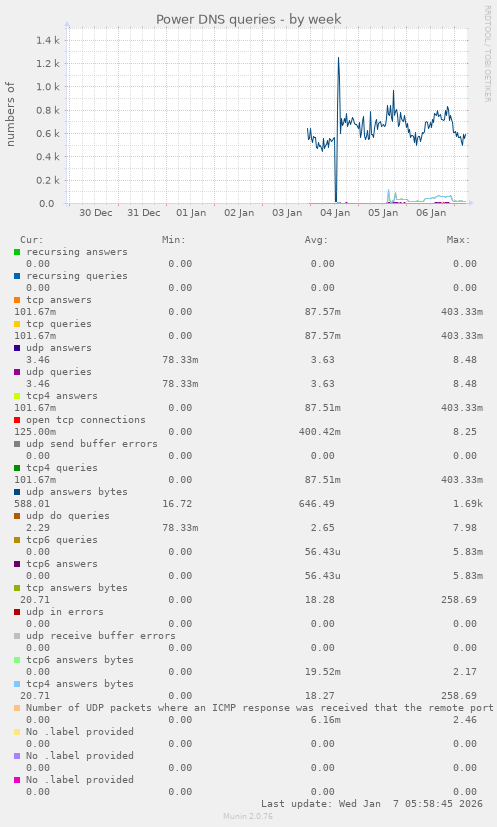Click the dark red udp in errors swatch
Image resolution: width=497 pixels, height=827 pixels.
click(17, 612)
